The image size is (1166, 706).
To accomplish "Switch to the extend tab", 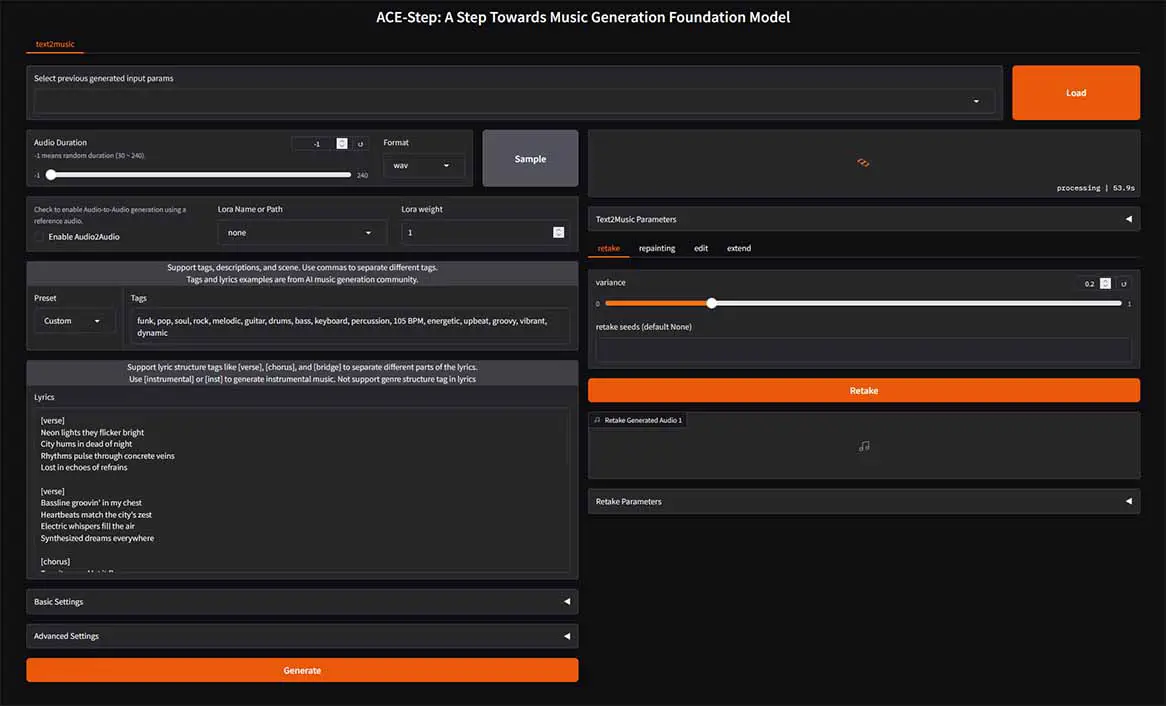I will point(739,248).
